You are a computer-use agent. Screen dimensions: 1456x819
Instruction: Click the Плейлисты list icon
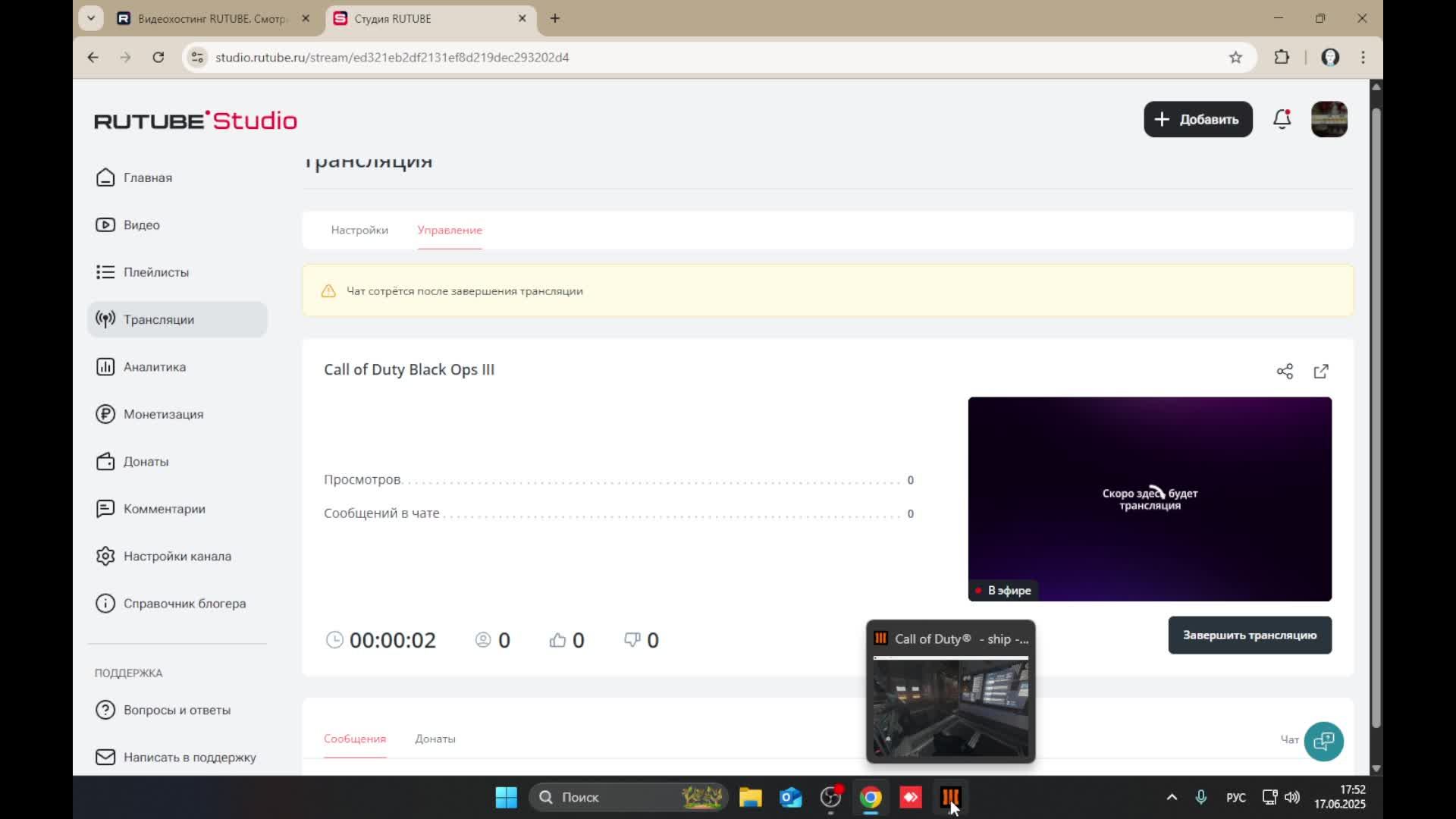pos(105,272)
